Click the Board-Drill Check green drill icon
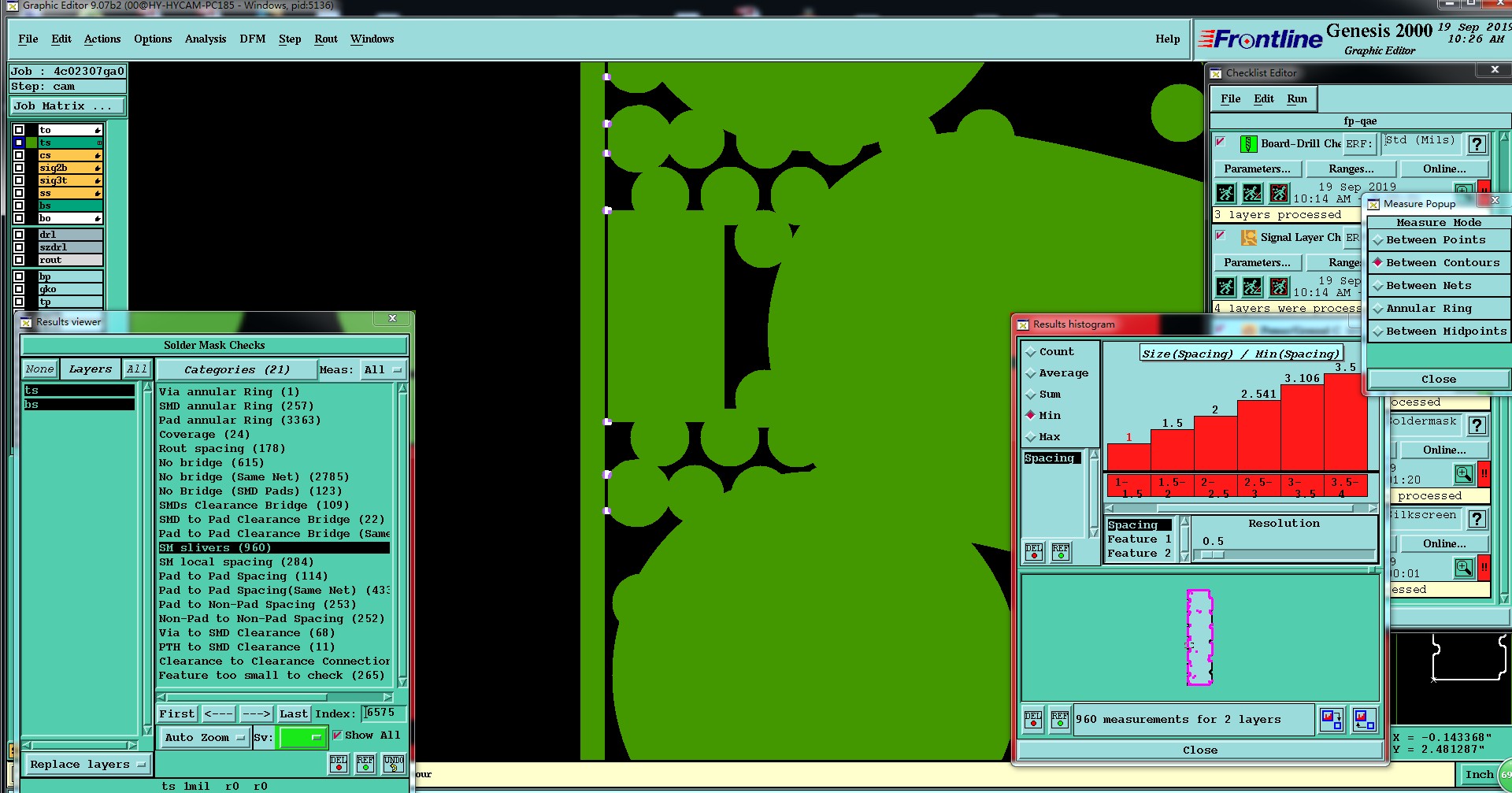The width and height of the screenshot is (1512, 793). click(x=1248, y=143)
